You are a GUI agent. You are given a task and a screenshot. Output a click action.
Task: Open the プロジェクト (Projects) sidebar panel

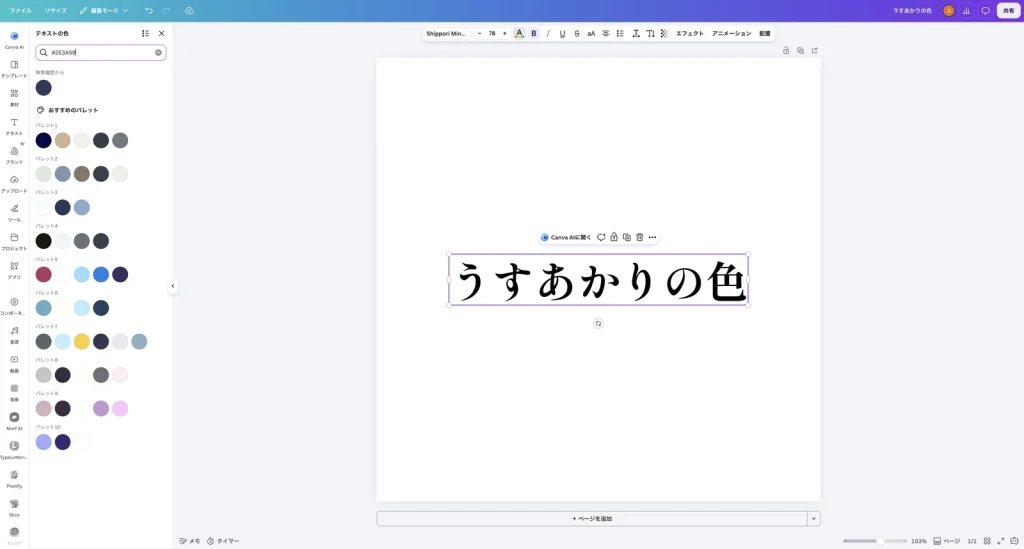tap(14, 241)
